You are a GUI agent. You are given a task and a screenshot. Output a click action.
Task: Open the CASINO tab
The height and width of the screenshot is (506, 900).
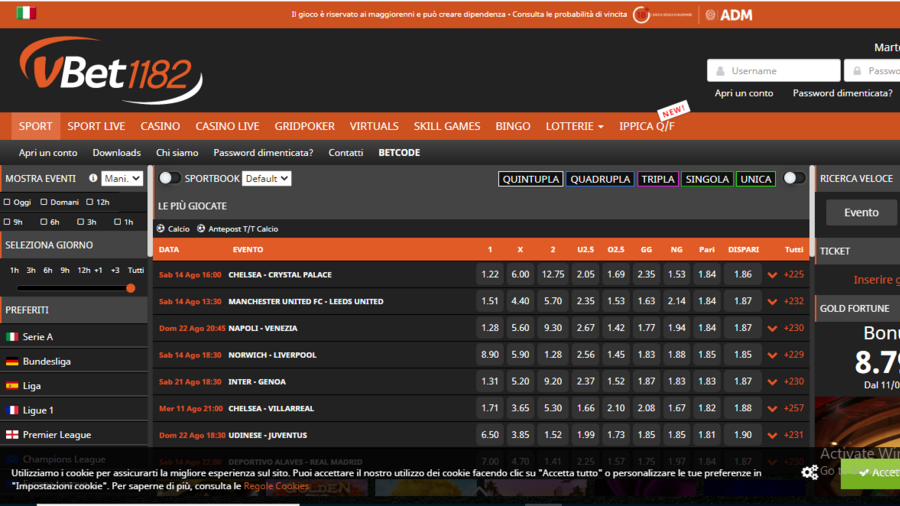click(160, 126)
